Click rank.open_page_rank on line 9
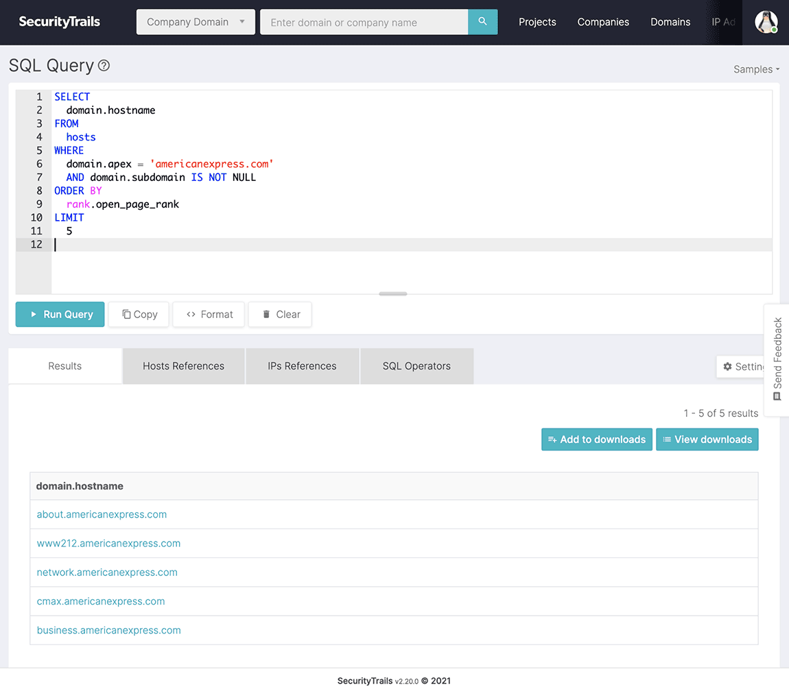Image resolution: width=789 pixels, height=689 pixels. (122, 204)
